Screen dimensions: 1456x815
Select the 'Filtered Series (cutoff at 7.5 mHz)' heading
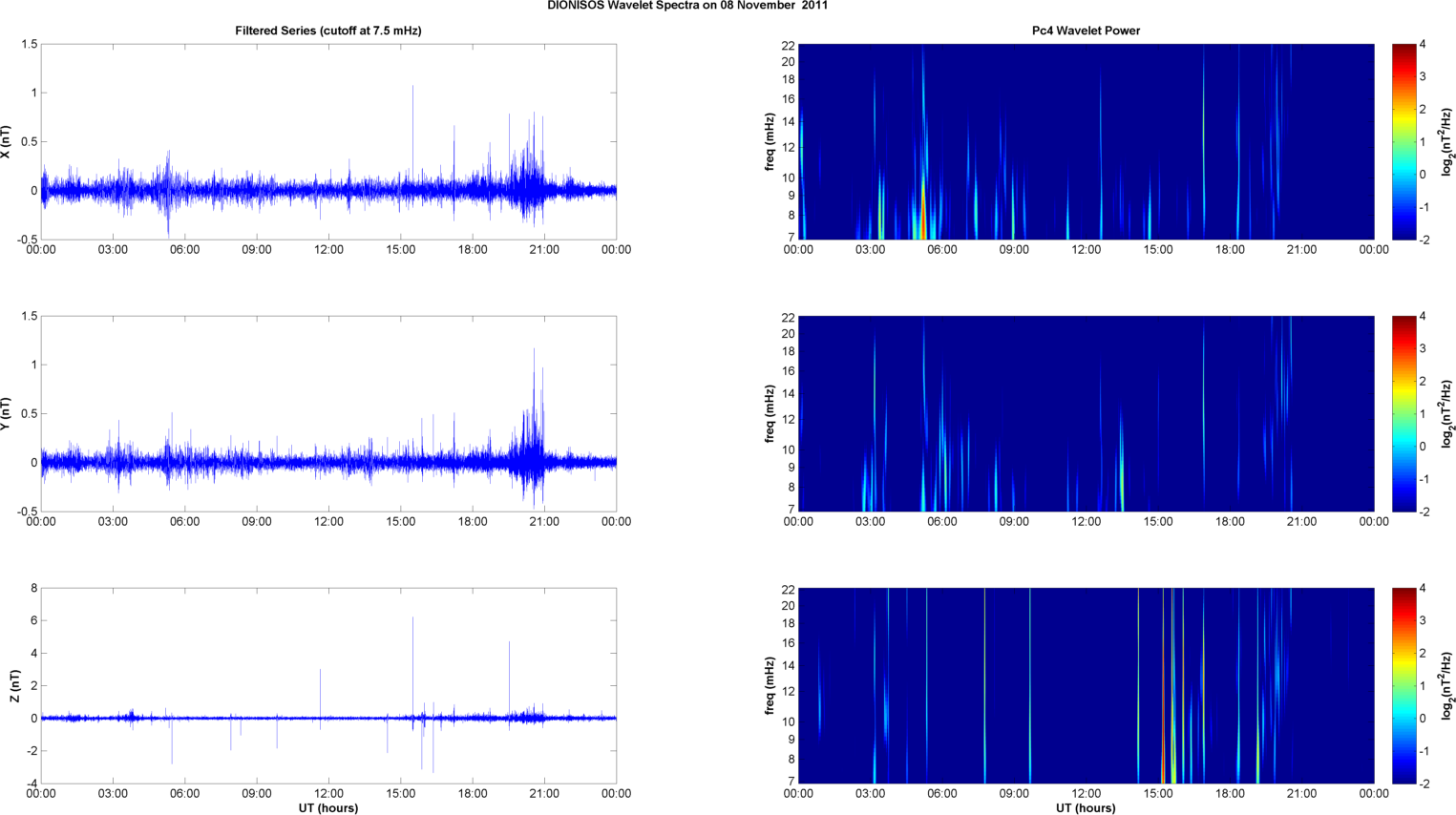pyautogui.click(x=328, y=31)
